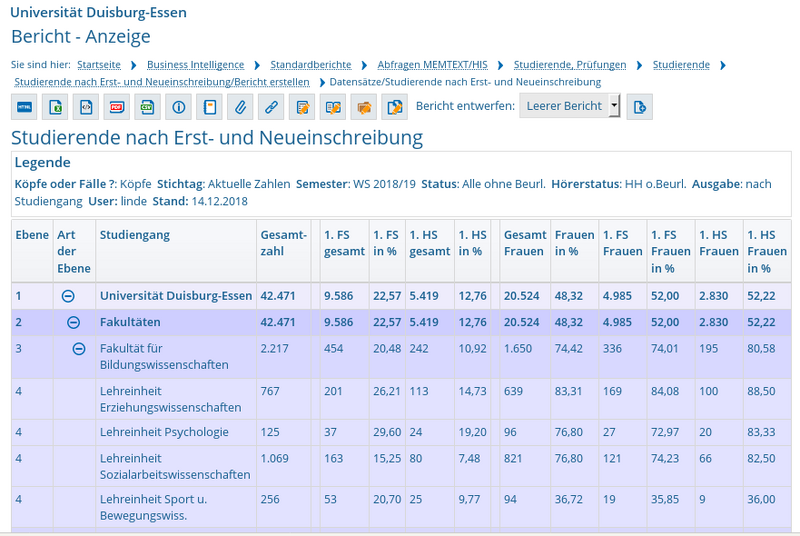This screenshot has height=536, width=800.
Task: Click the orange folders icon
Action: 364,107
